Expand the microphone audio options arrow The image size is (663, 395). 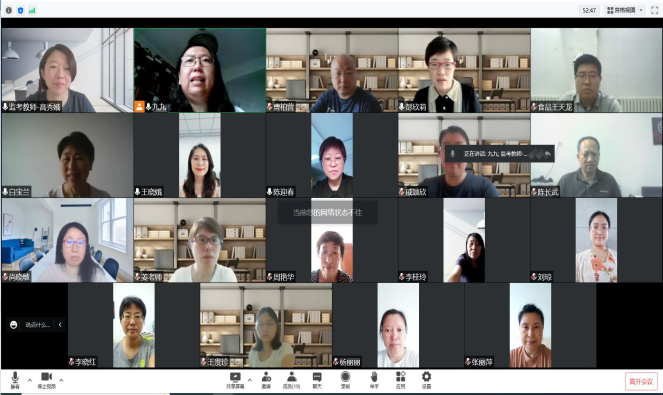tap(30, 380)
